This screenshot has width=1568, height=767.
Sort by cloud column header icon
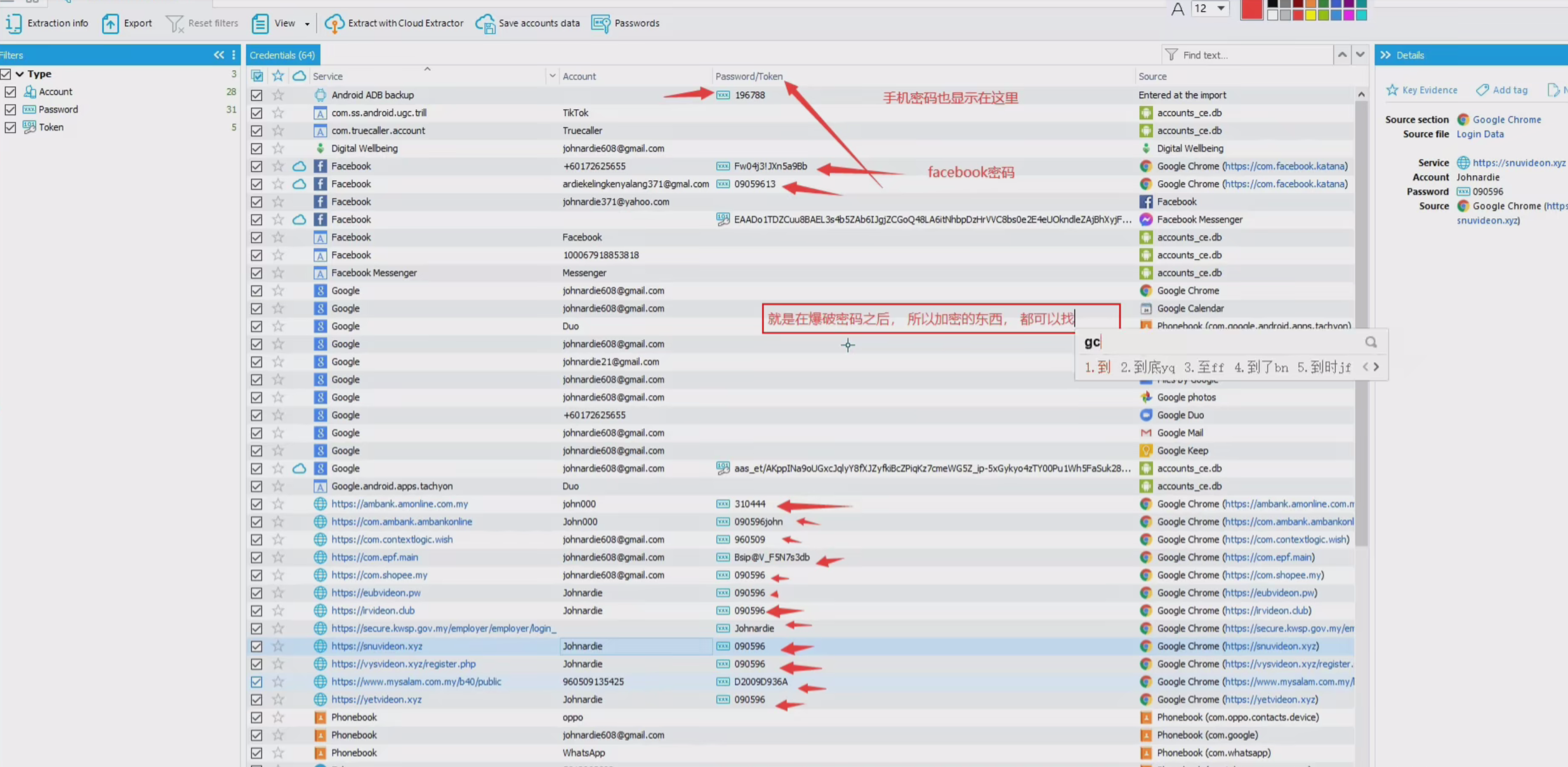pos(299,76)
